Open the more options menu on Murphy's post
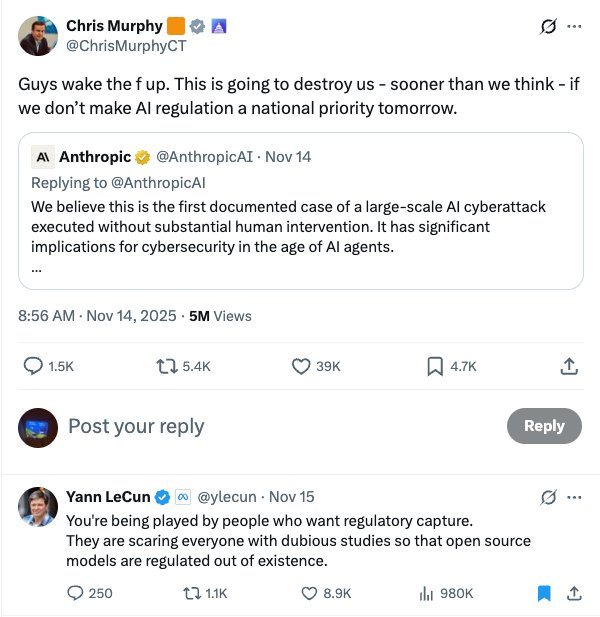This screenshot has width=600, height=617. 574,27
